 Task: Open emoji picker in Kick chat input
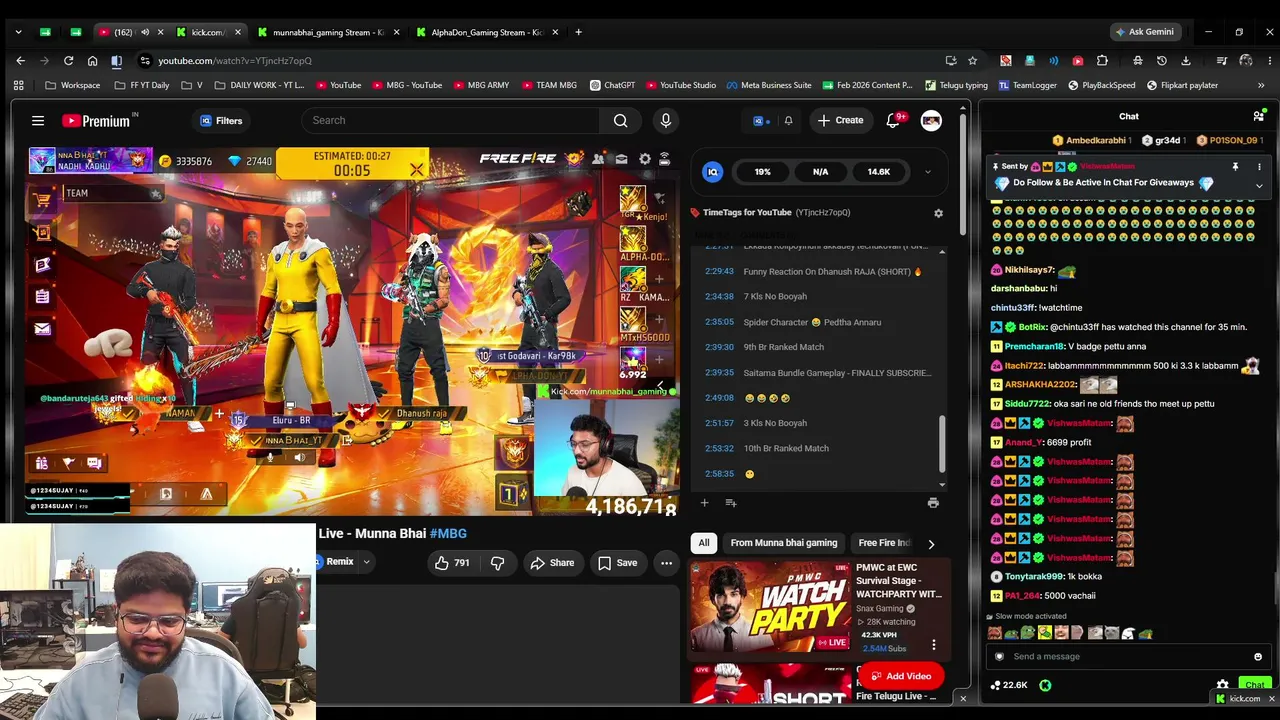1258,657
